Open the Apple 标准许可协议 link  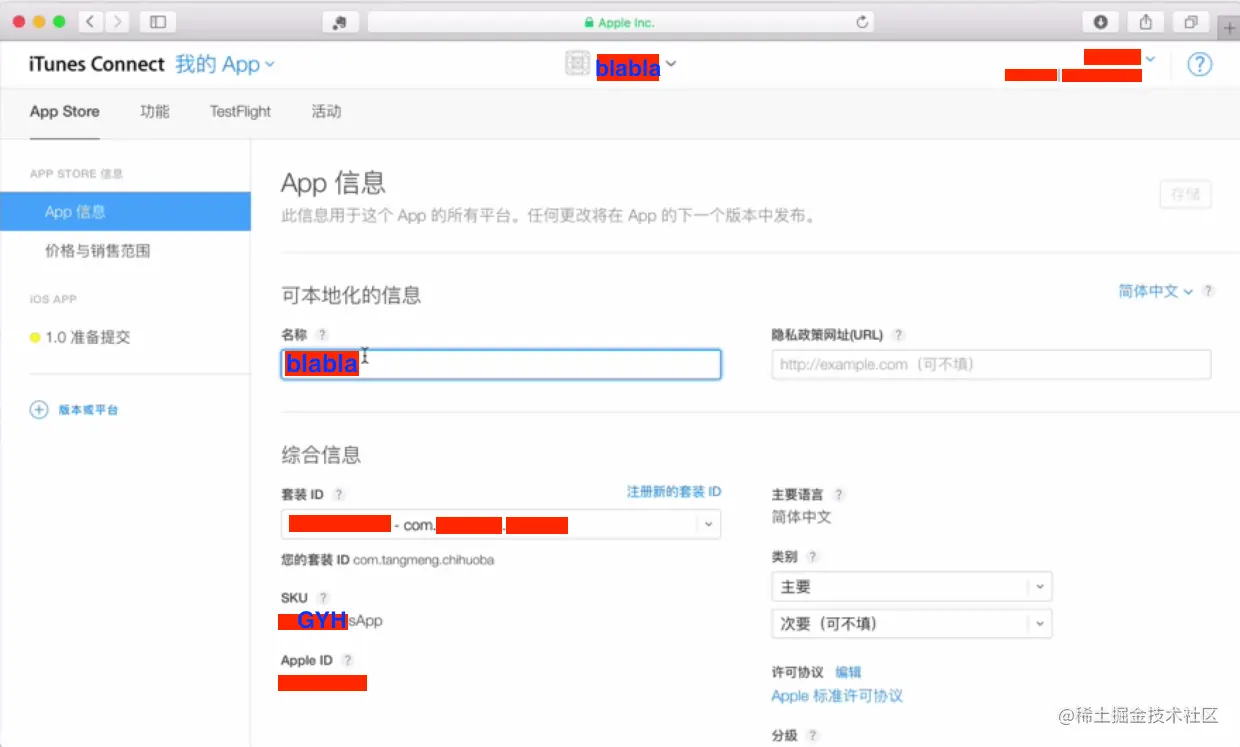click(x=837, y=696)
